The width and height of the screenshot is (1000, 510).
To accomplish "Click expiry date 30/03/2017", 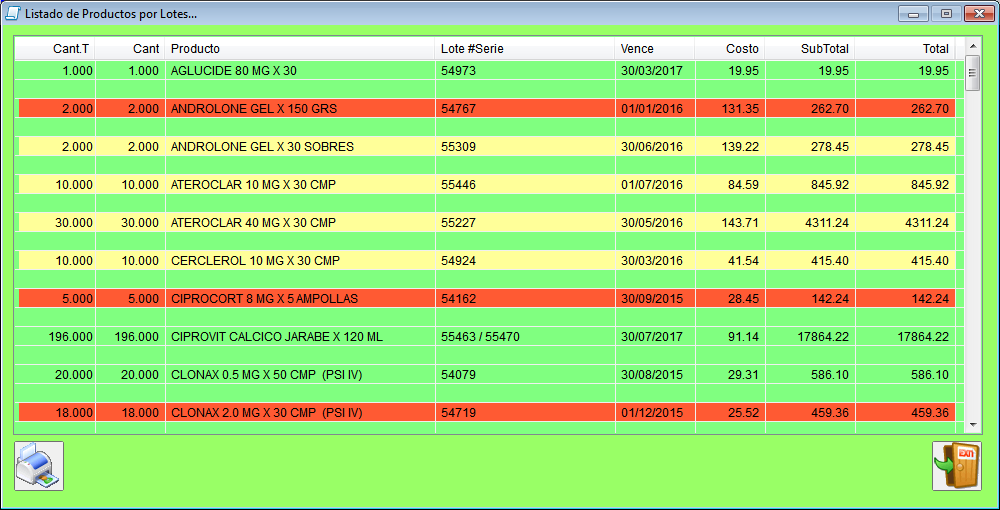I will click(x=652, y=71).
